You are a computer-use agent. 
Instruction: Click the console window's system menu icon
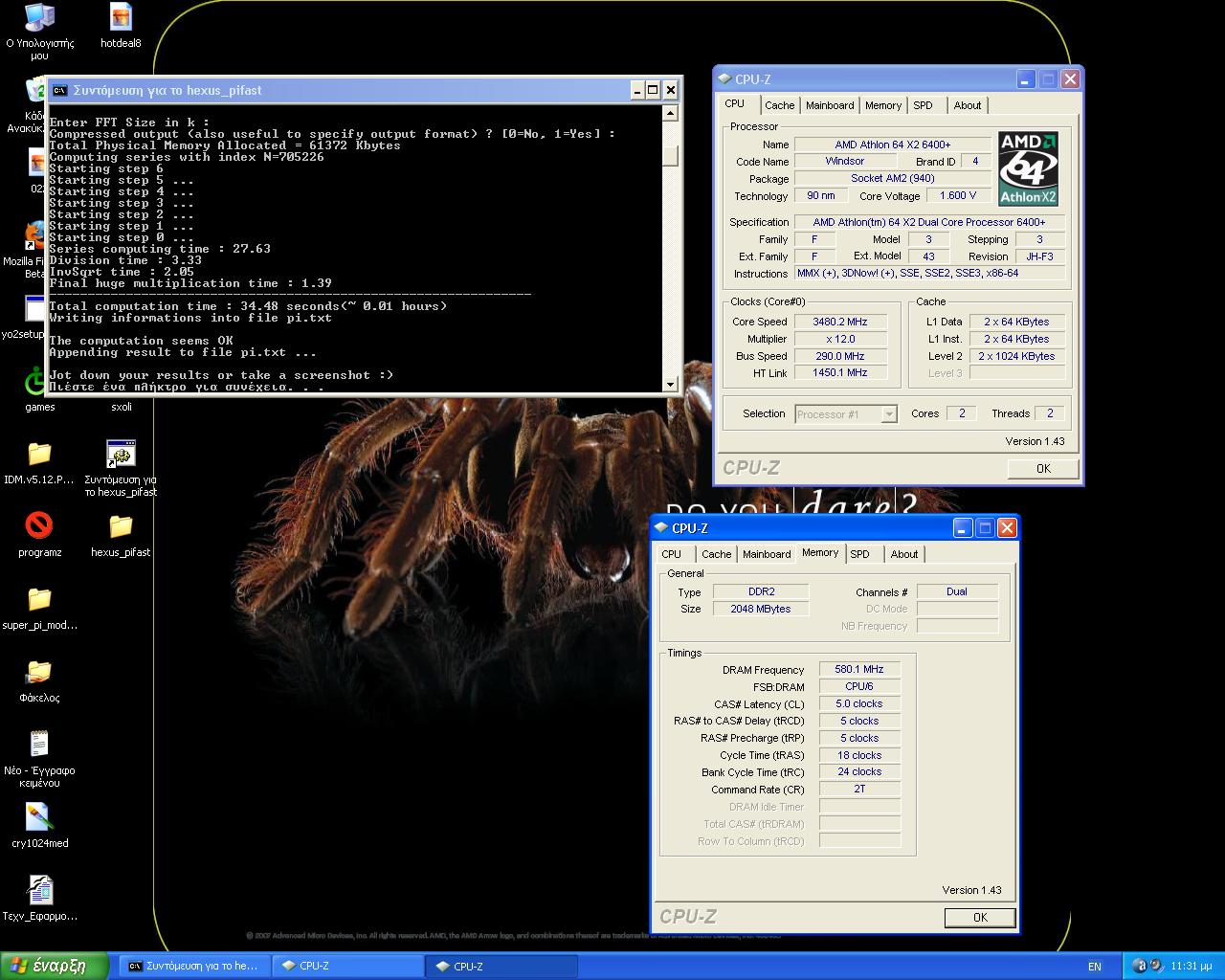[x=59, y=90]
